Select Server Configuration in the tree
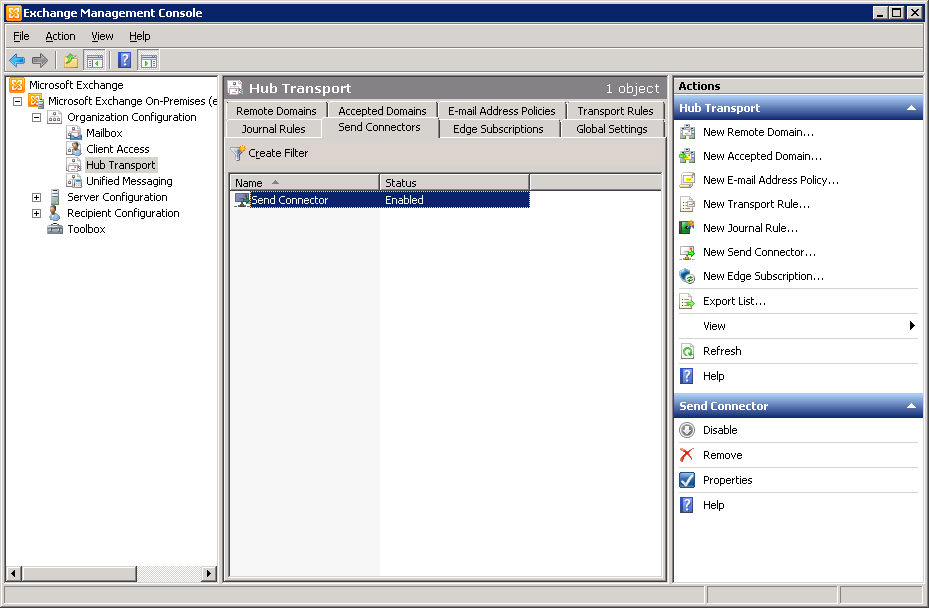 117,197
